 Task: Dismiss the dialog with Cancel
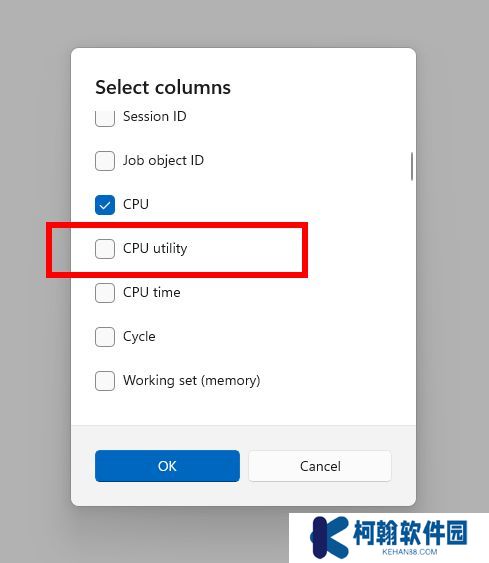[320, 466]
